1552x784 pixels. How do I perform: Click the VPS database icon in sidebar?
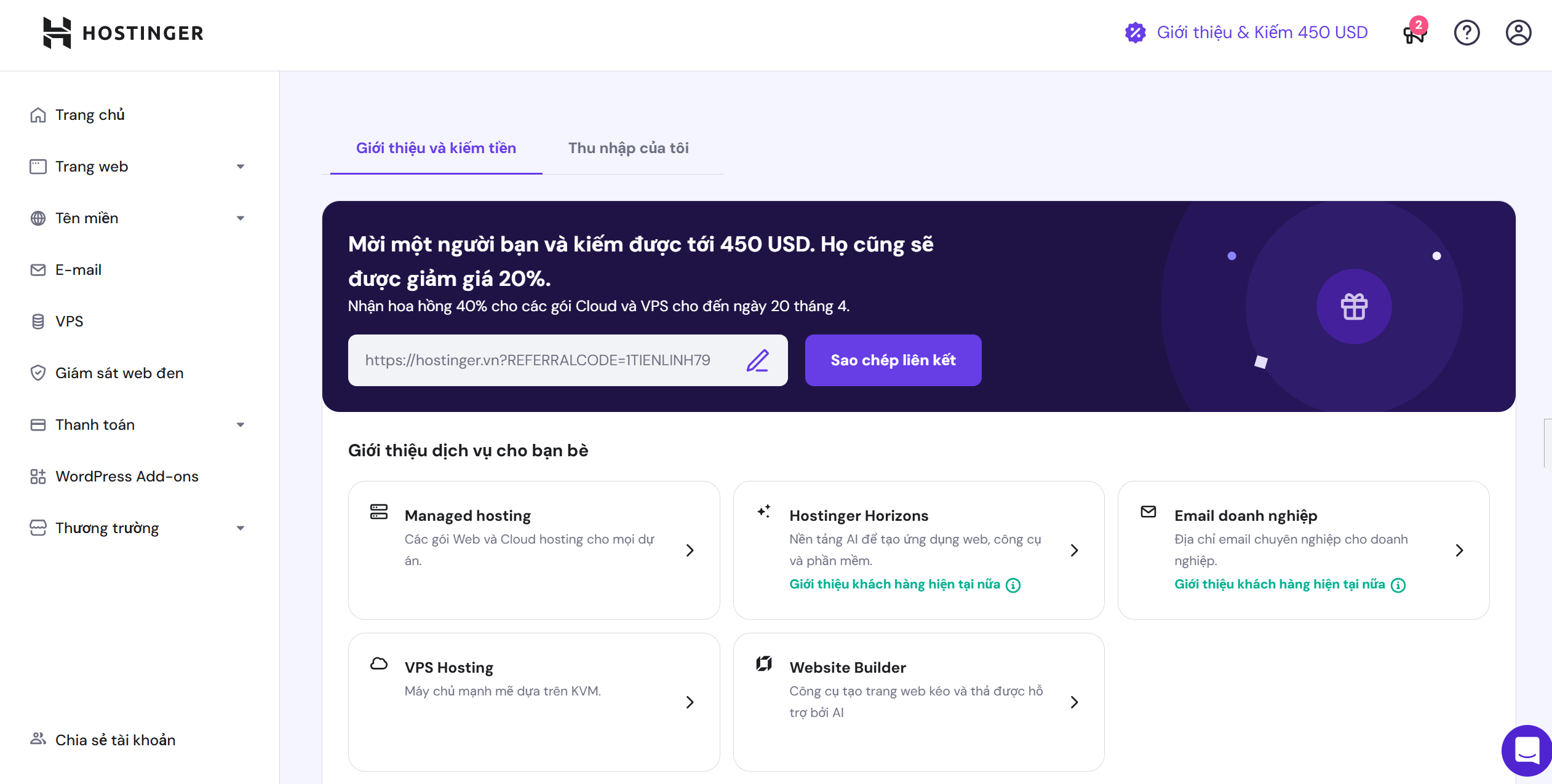click(38, 322)
